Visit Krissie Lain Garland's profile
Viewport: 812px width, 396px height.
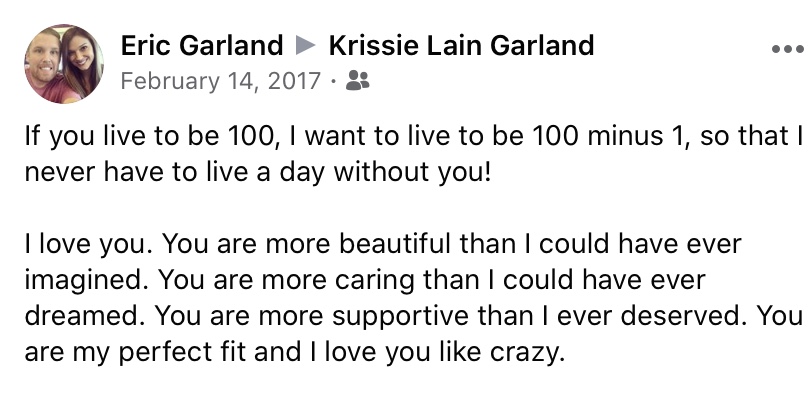[x=461, y=46]
